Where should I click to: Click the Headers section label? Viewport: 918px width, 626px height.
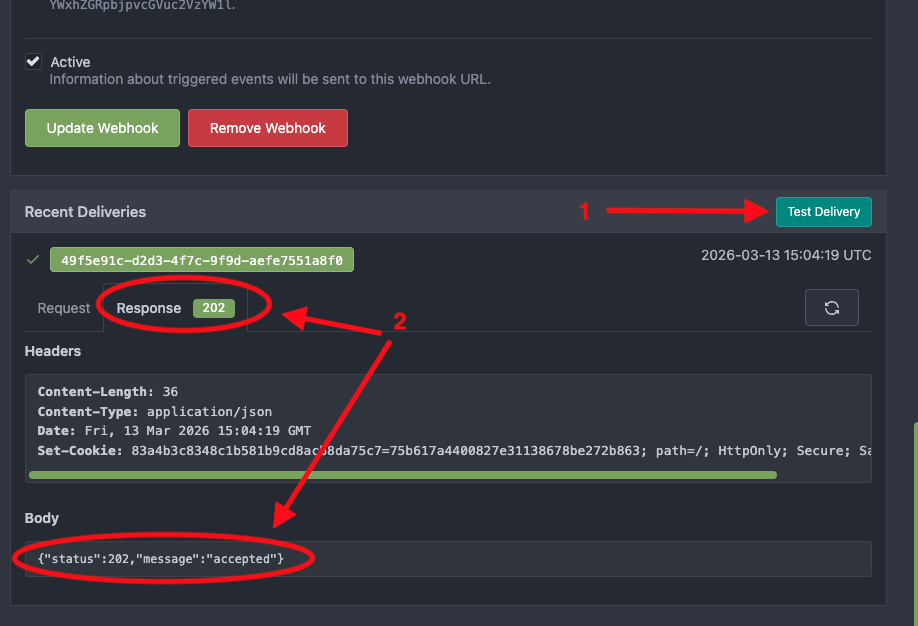click(x=52, y=351)
